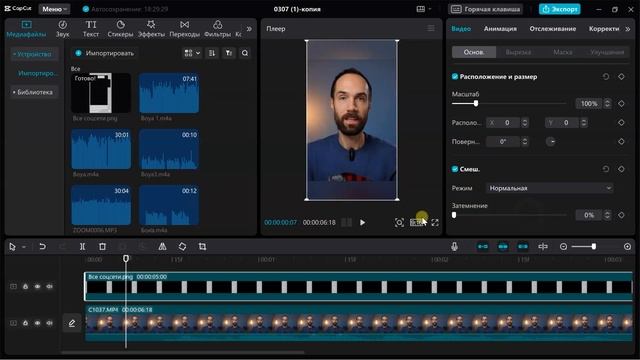This screenshot has width=640, height=360.
Task: Add keyframe for Затемнение
Action: (x=621, y=215)
